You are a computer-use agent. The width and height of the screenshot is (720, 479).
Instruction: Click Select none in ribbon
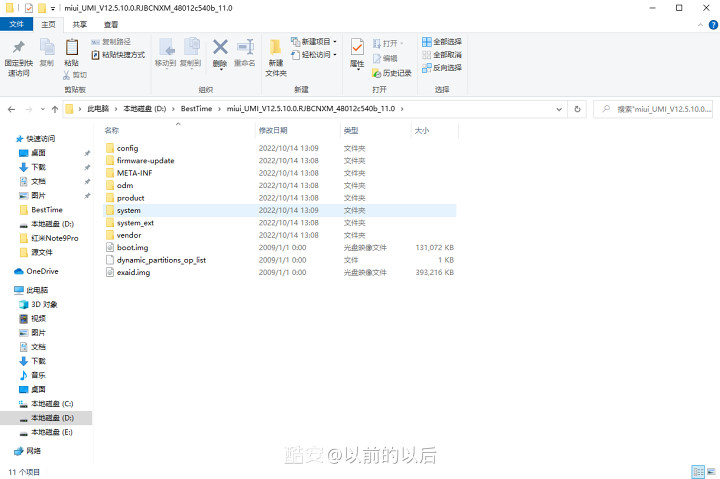point(442,55)
